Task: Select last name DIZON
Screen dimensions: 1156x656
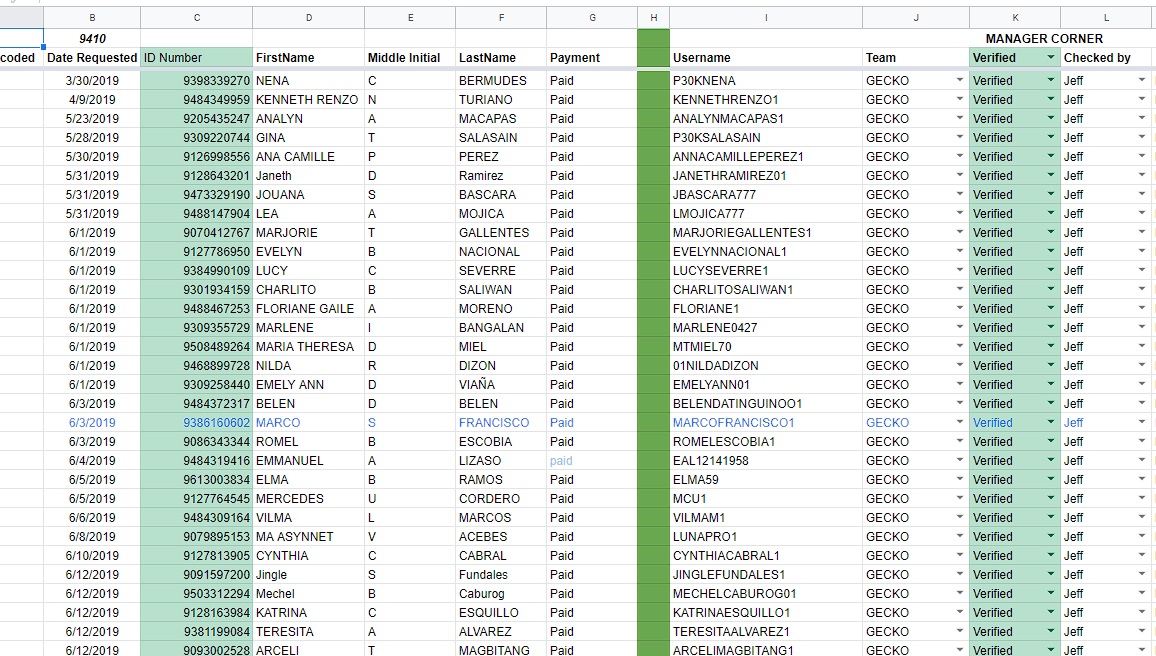Action: coord(501,366)
